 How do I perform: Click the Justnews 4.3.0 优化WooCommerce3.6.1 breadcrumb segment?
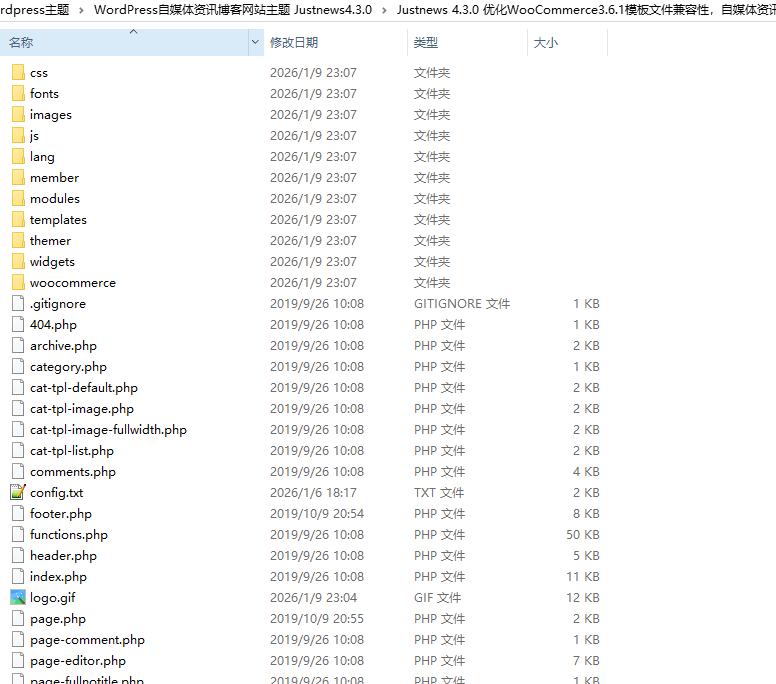(586, 10)
